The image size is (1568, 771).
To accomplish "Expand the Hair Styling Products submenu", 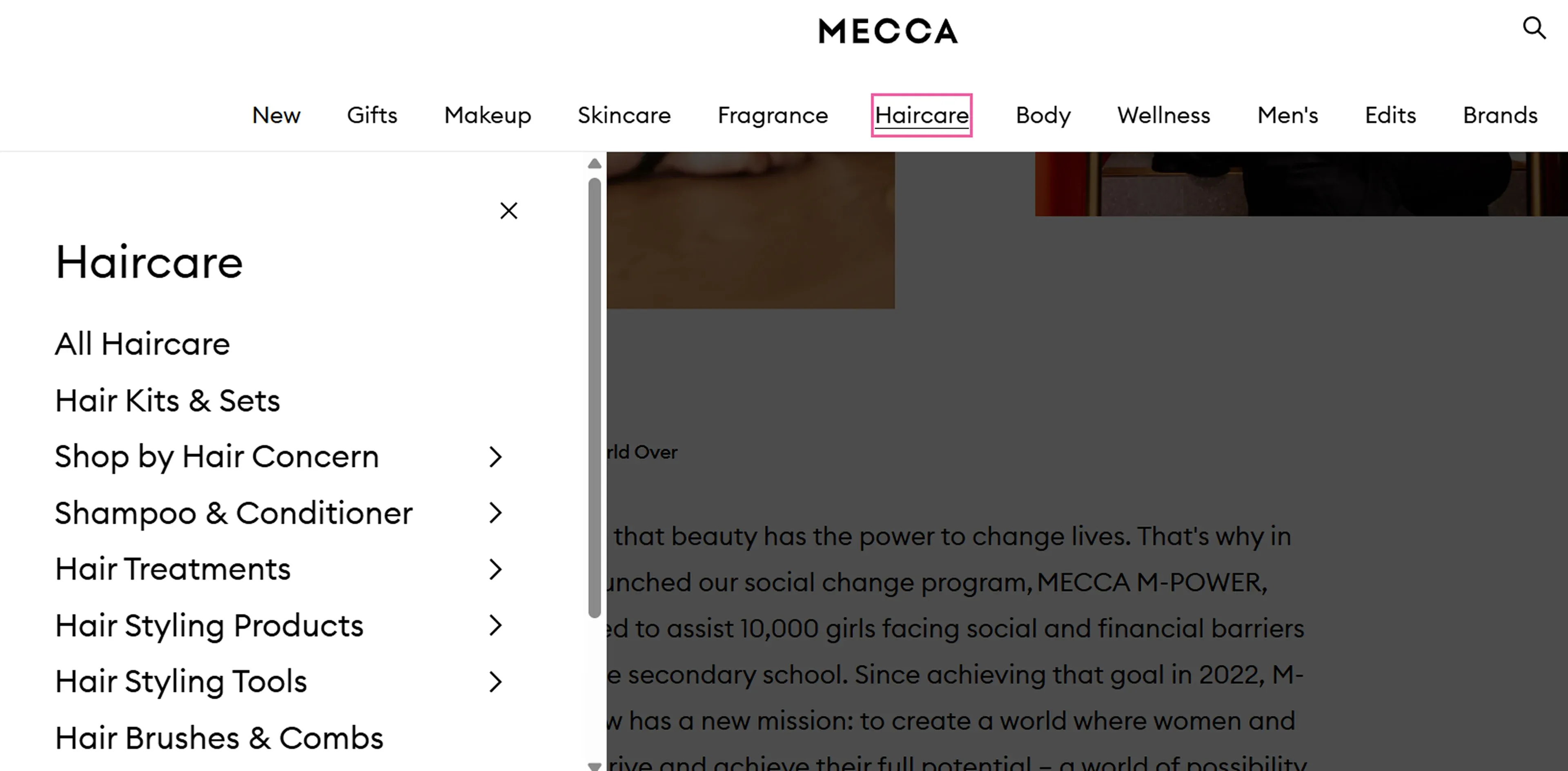I will [495, 625].
